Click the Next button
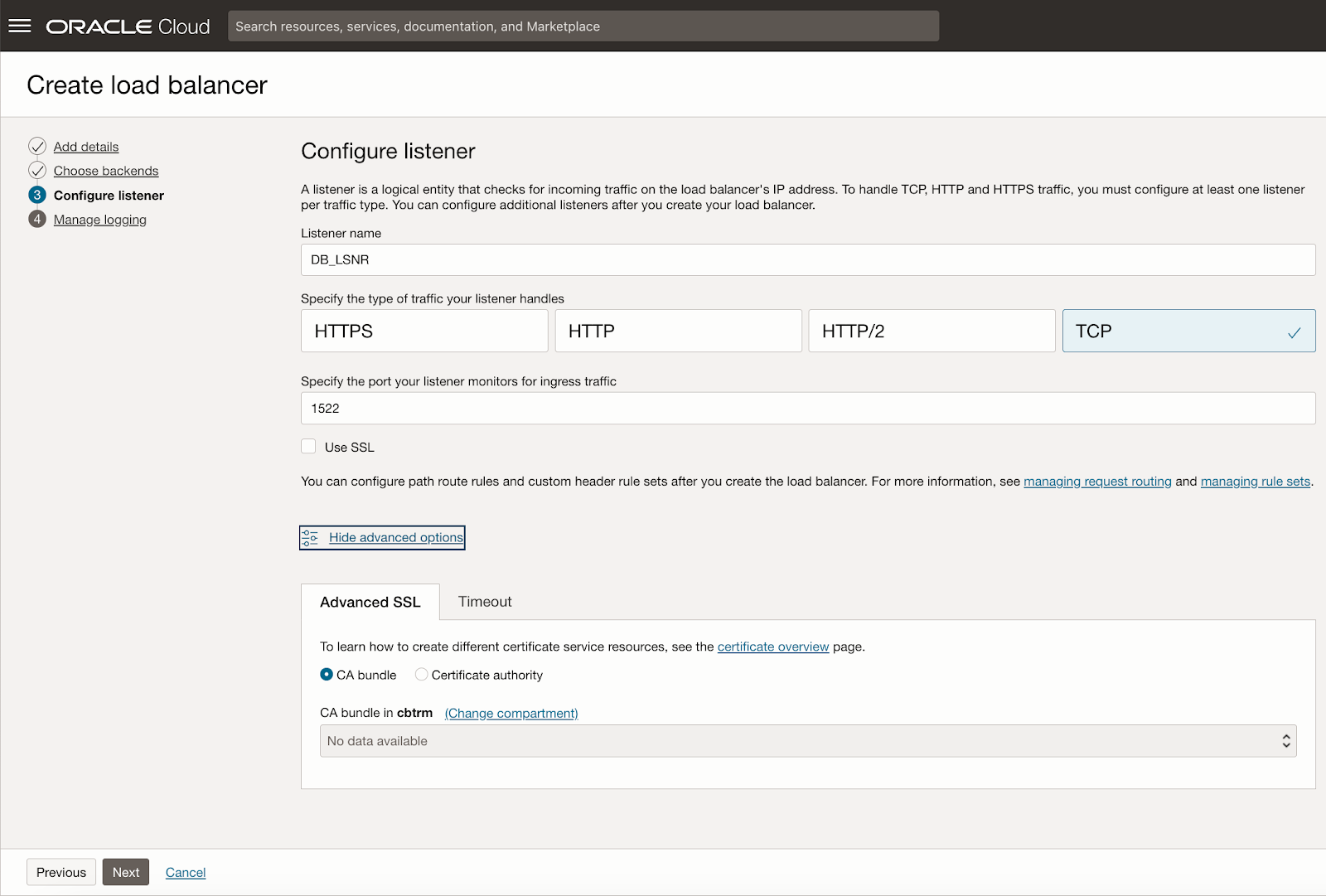Viewport: 1326px width, 896px height. coord(126,872)
